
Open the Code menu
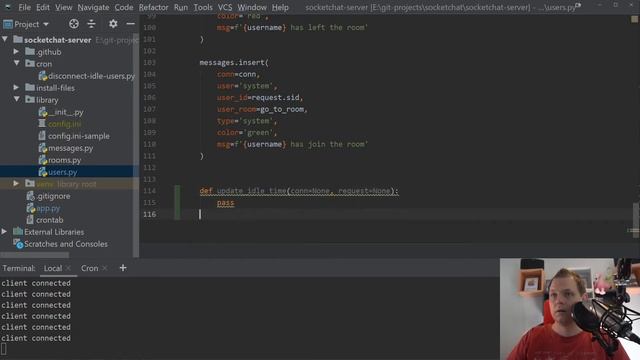(x=124, y=7)
